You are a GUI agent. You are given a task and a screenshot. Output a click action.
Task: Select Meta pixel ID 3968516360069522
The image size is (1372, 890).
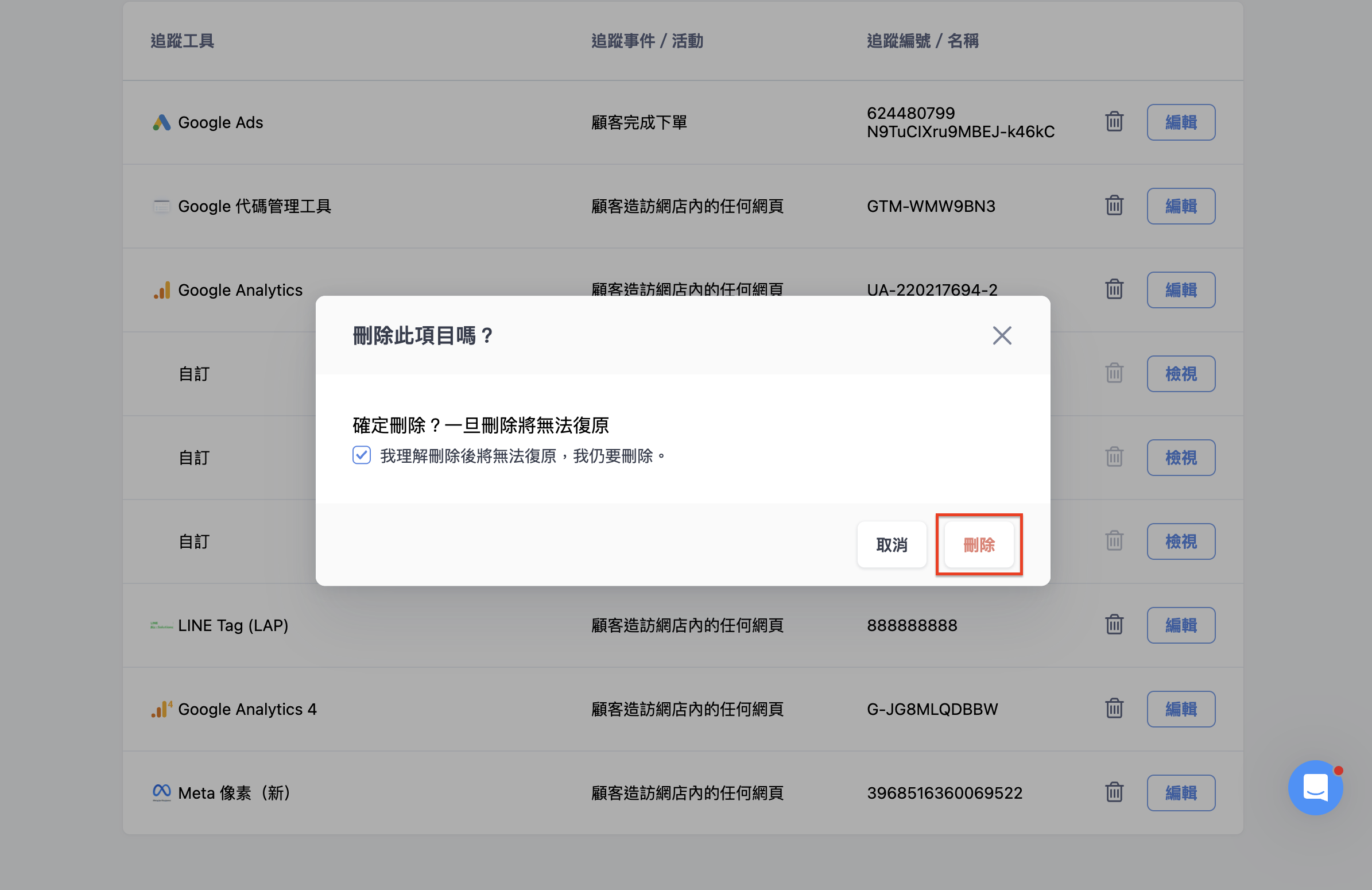click(x=944, y=793)
